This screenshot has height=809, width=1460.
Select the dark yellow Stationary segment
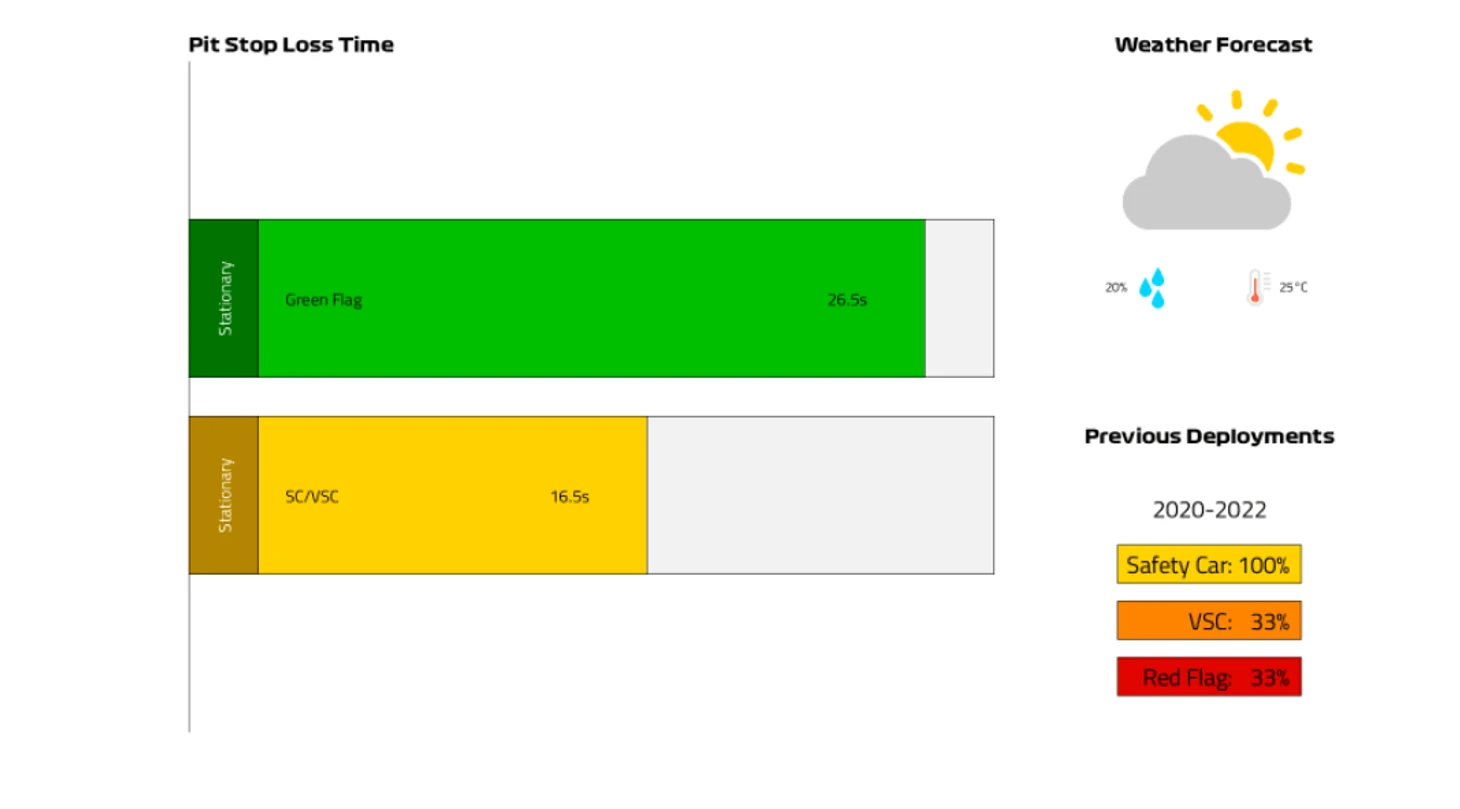click(224, 495)
